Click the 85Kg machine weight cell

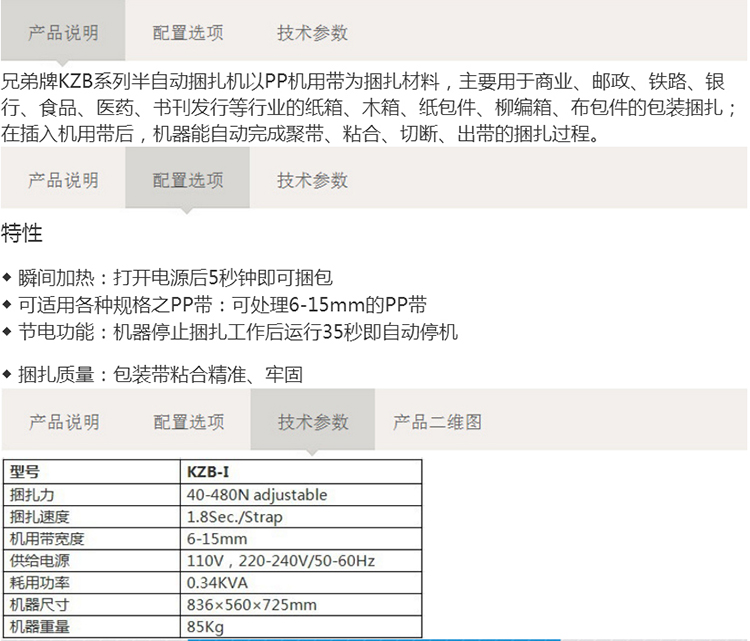(203, 627)
